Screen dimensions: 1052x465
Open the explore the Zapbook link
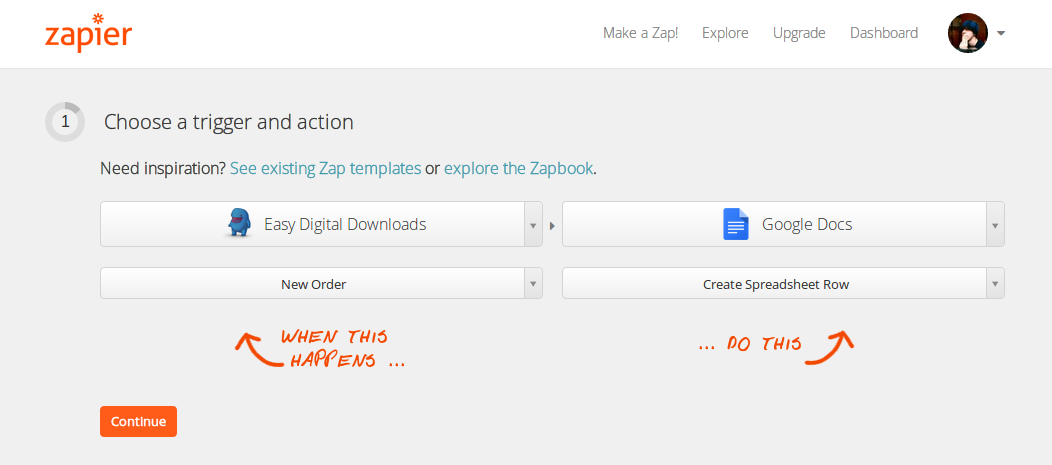[x=519, y=168]
